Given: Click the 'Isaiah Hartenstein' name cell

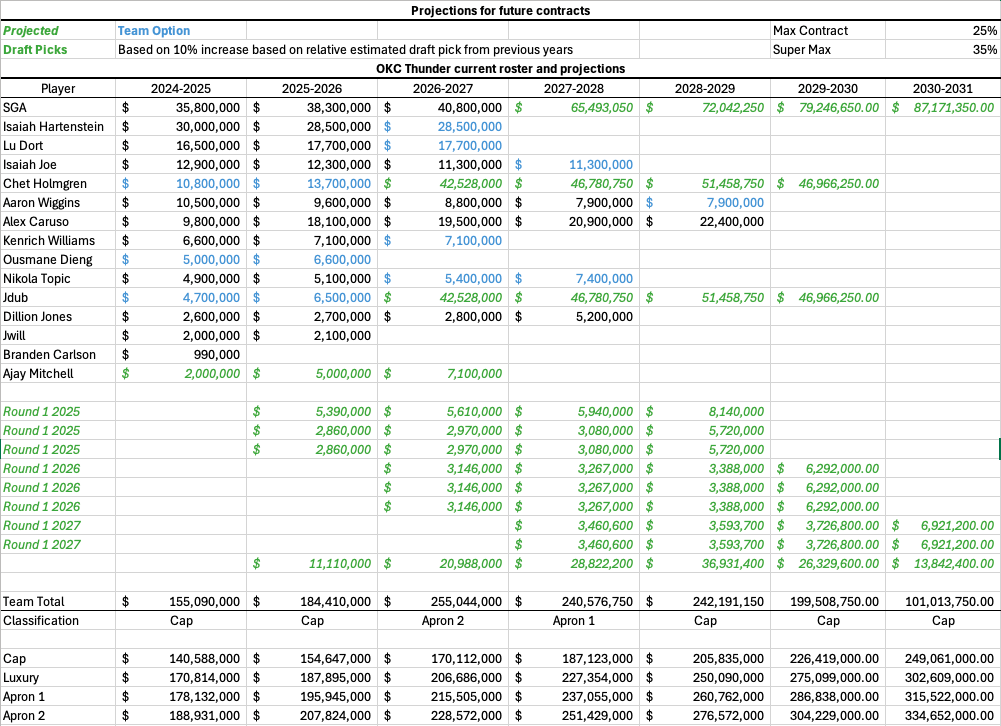Looking at the screenshot, I should [58, 126].
